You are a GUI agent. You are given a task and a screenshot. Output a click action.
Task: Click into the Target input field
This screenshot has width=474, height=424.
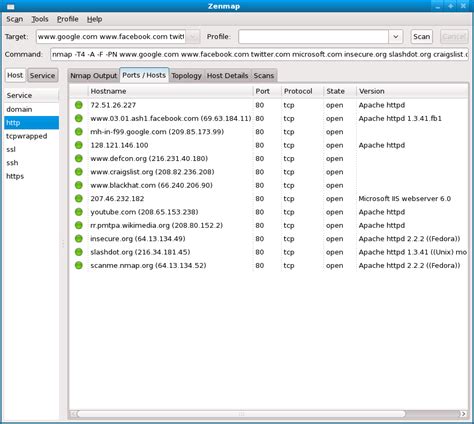click(111, 37)
